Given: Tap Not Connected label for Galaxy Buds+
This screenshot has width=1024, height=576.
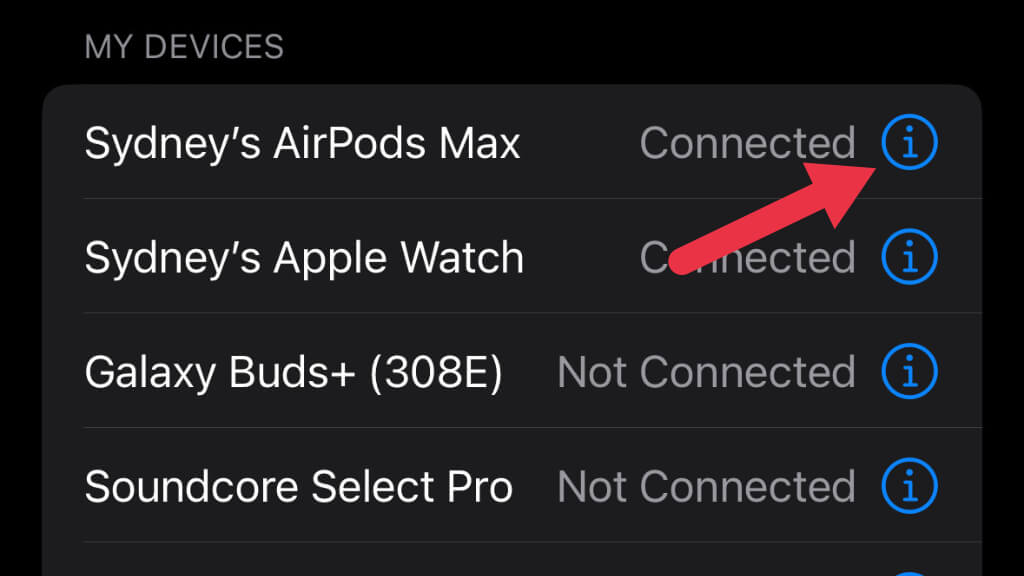Looking at the screenshot, I should point(707,372).
